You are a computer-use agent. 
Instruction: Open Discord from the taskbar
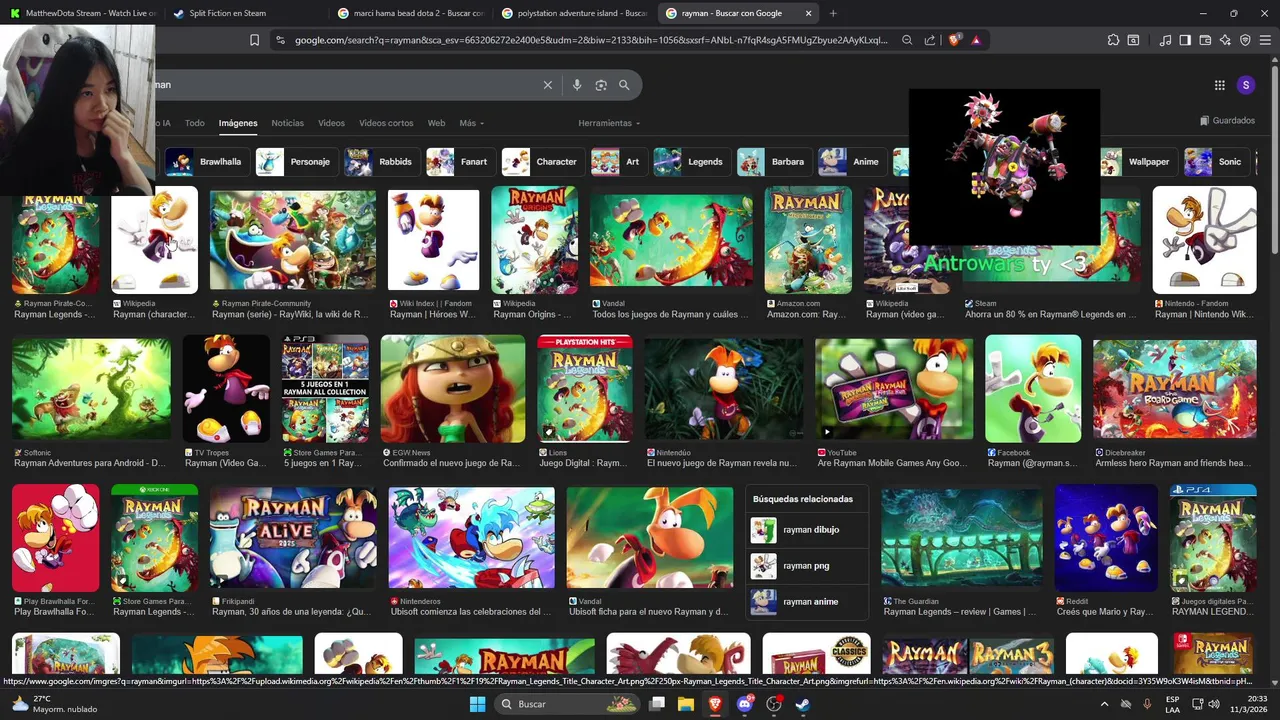pyautogui.click(x=744, y=704)
